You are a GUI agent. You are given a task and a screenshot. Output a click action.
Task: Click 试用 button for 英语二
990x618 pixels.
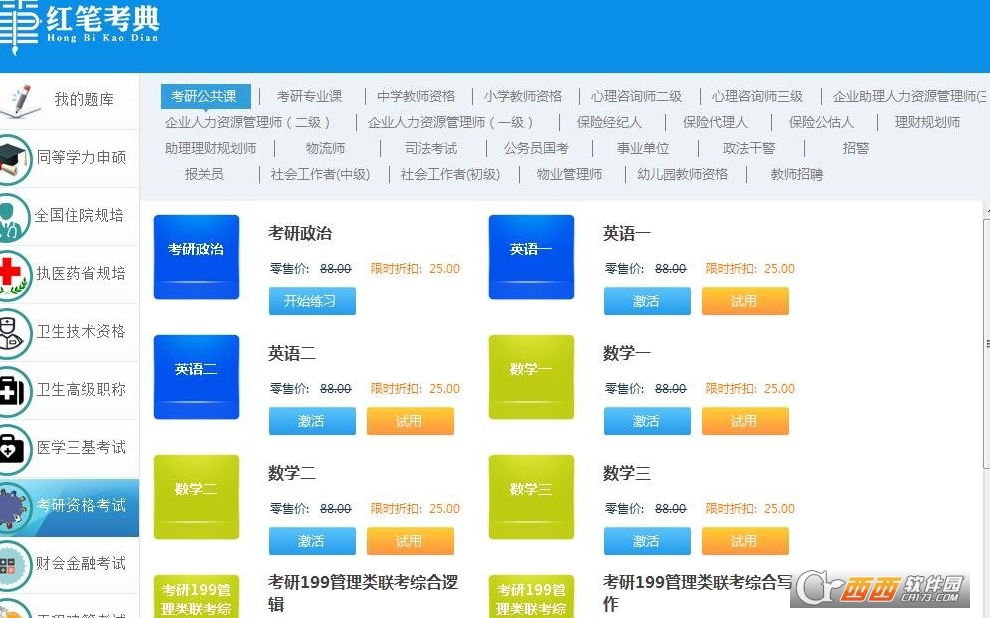click(x=410, y=421)
